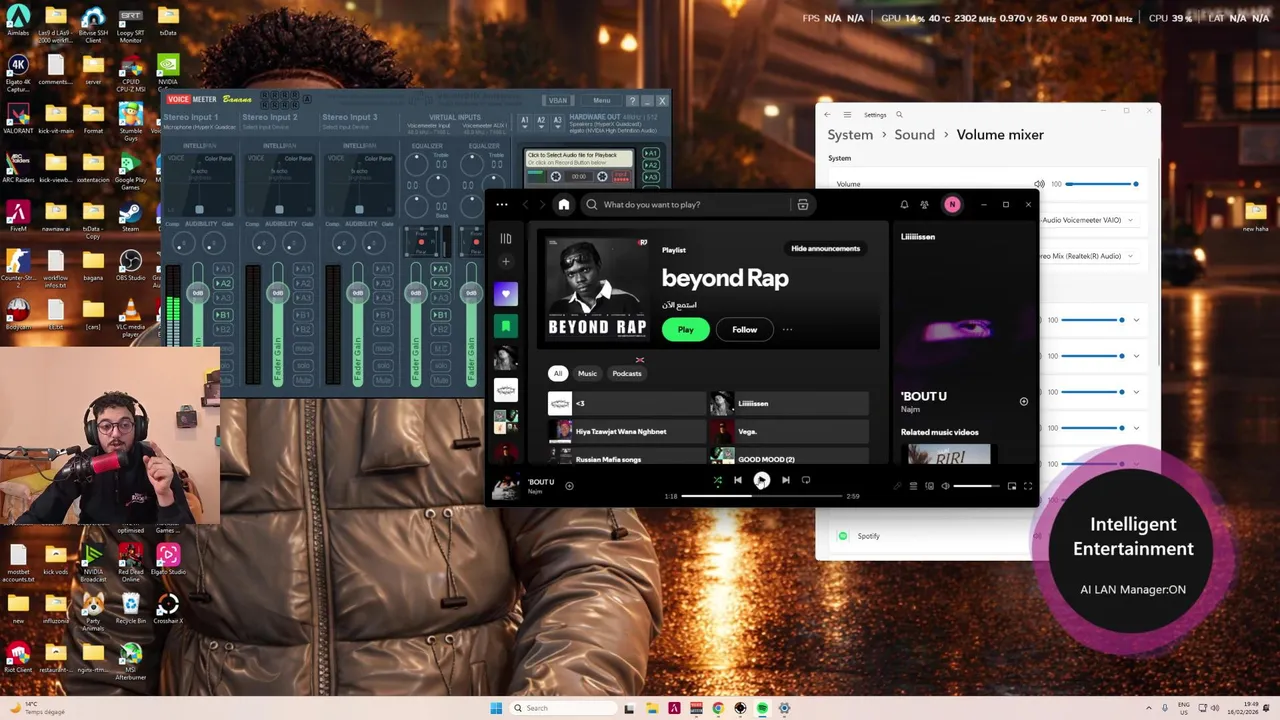1280x720 pixels.
Task: Select the All filter chip
Action: coord(558,373)
